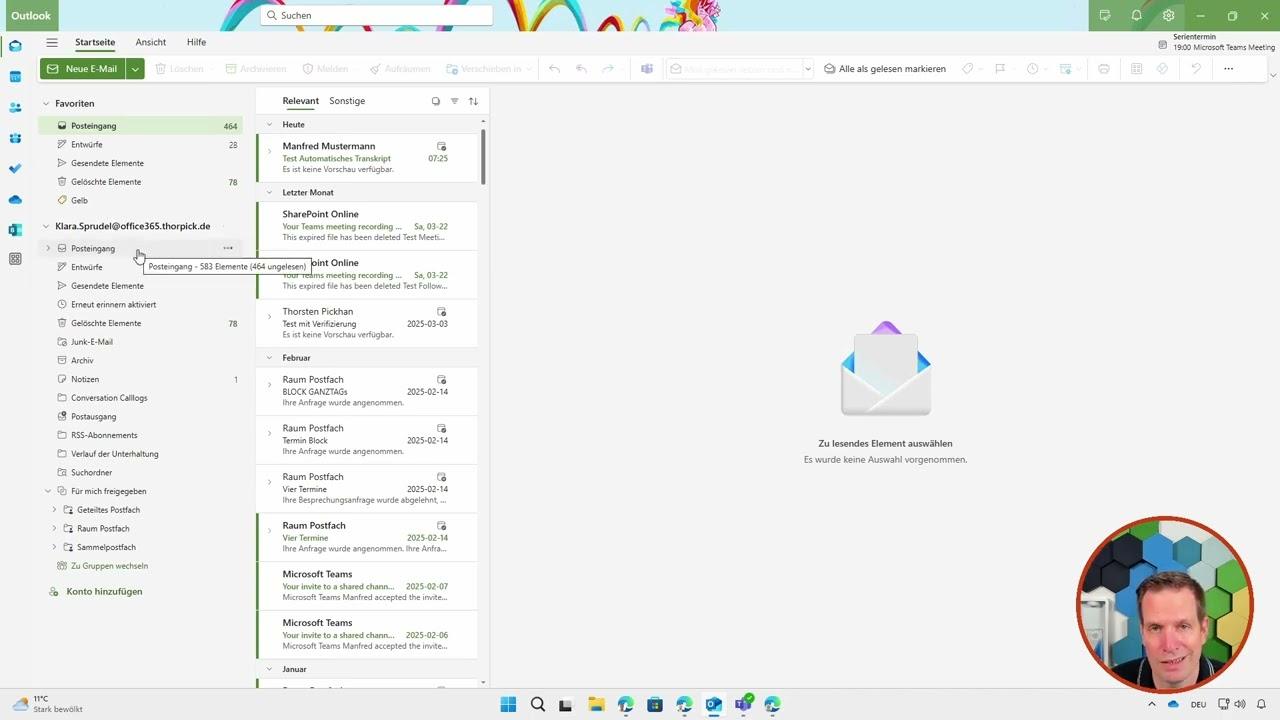Open the People contacts view
Viewport: 1280px width, 720px height.
click(15, 107)
